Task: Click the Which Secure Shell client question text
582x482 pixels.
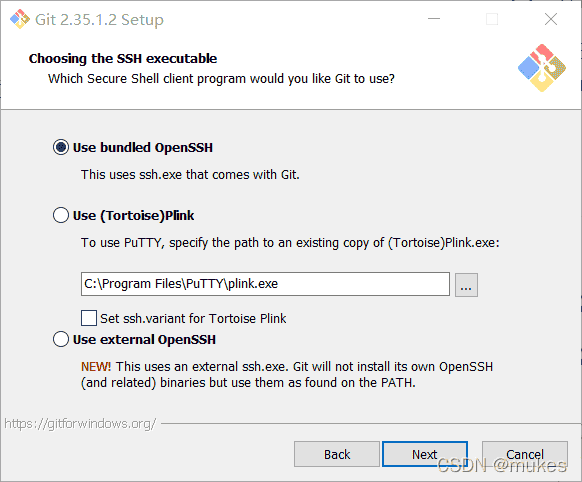Action: coord(221,79)
